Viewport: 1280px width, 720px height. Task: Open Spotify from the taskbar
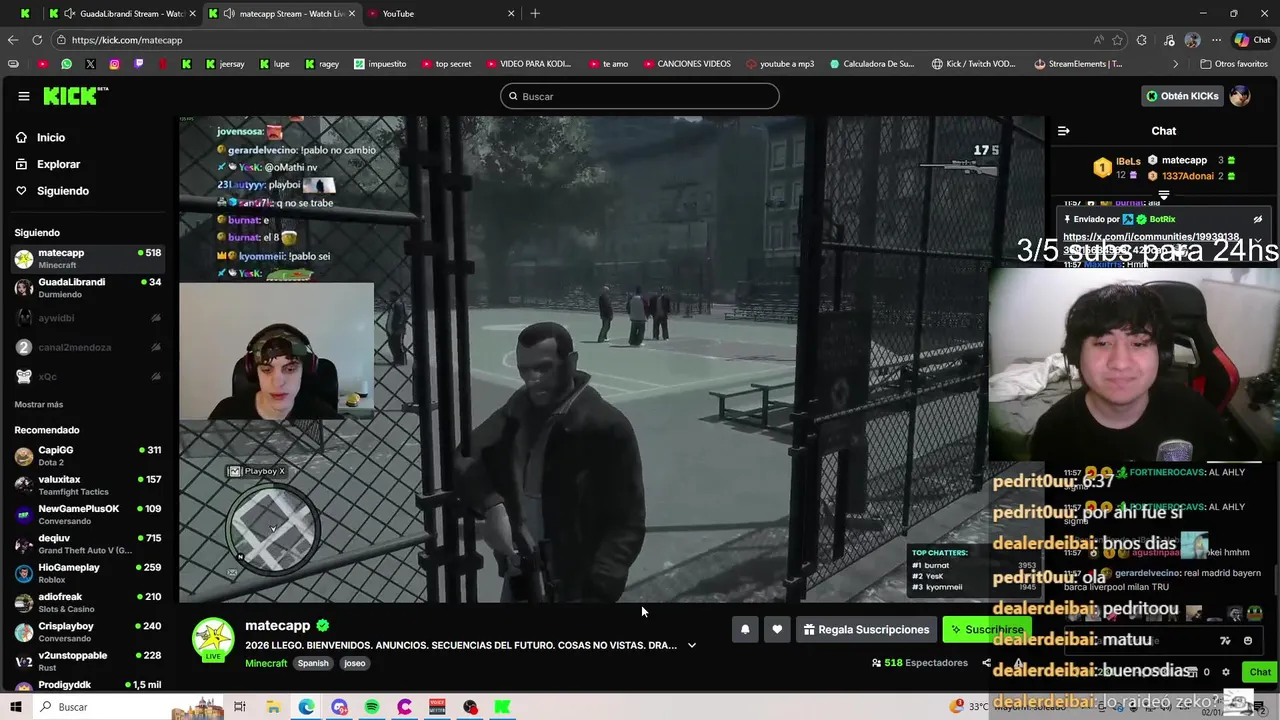[372, 707]
